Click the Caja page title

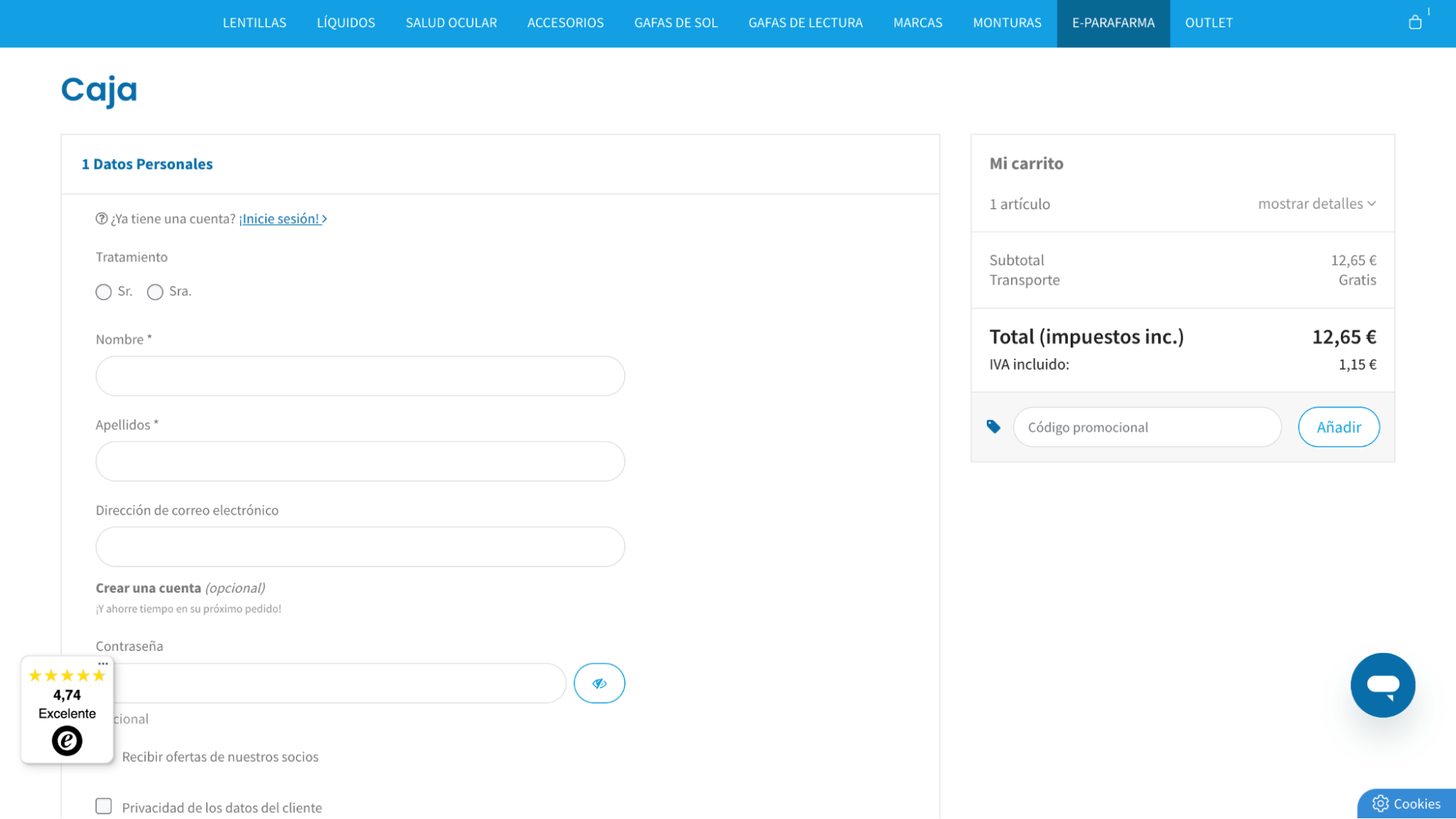coord(99,90)
